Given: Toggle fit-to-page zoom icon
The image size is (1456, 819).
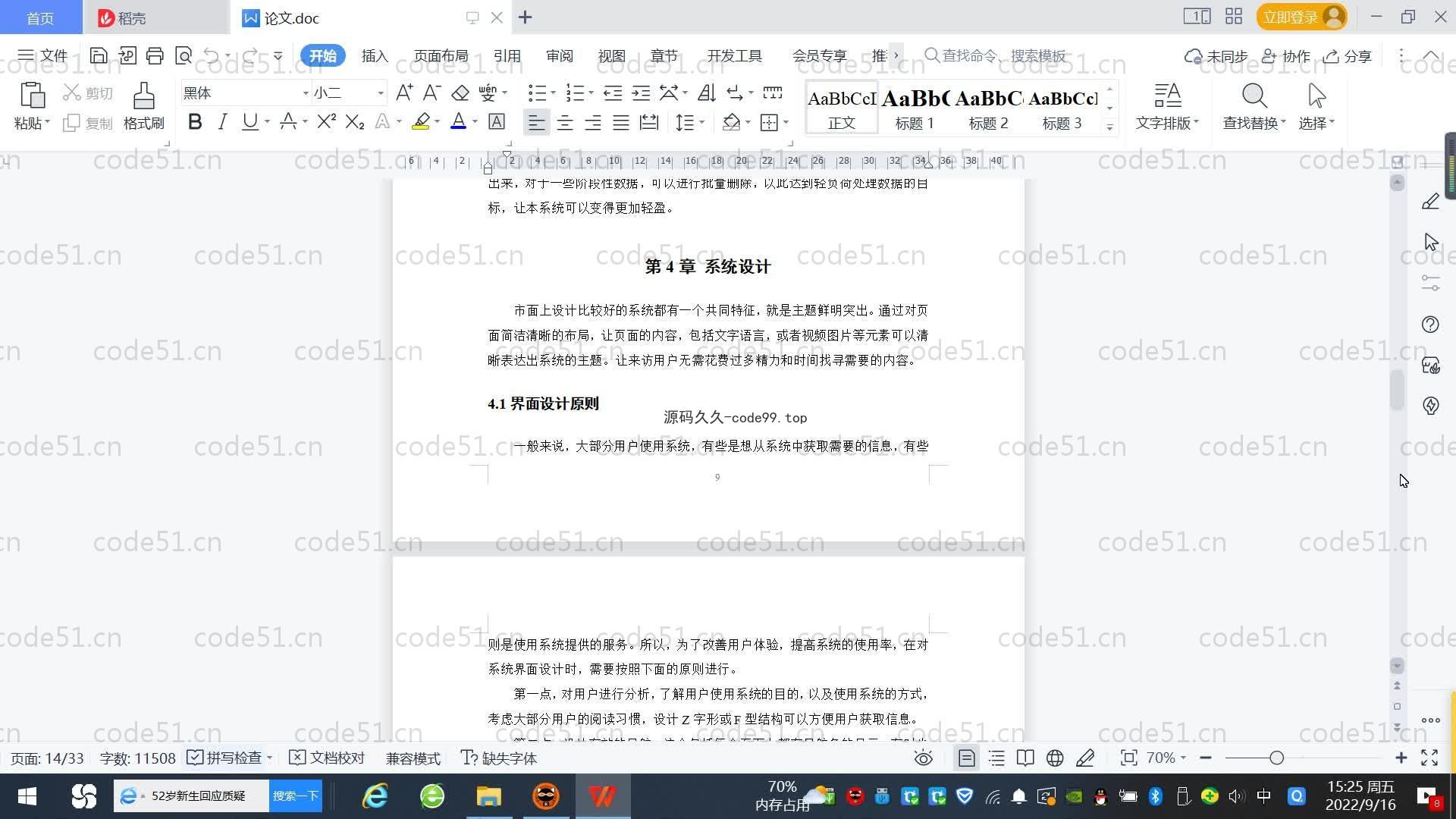Looking at the screenshot, I should tap(1128, 758).
